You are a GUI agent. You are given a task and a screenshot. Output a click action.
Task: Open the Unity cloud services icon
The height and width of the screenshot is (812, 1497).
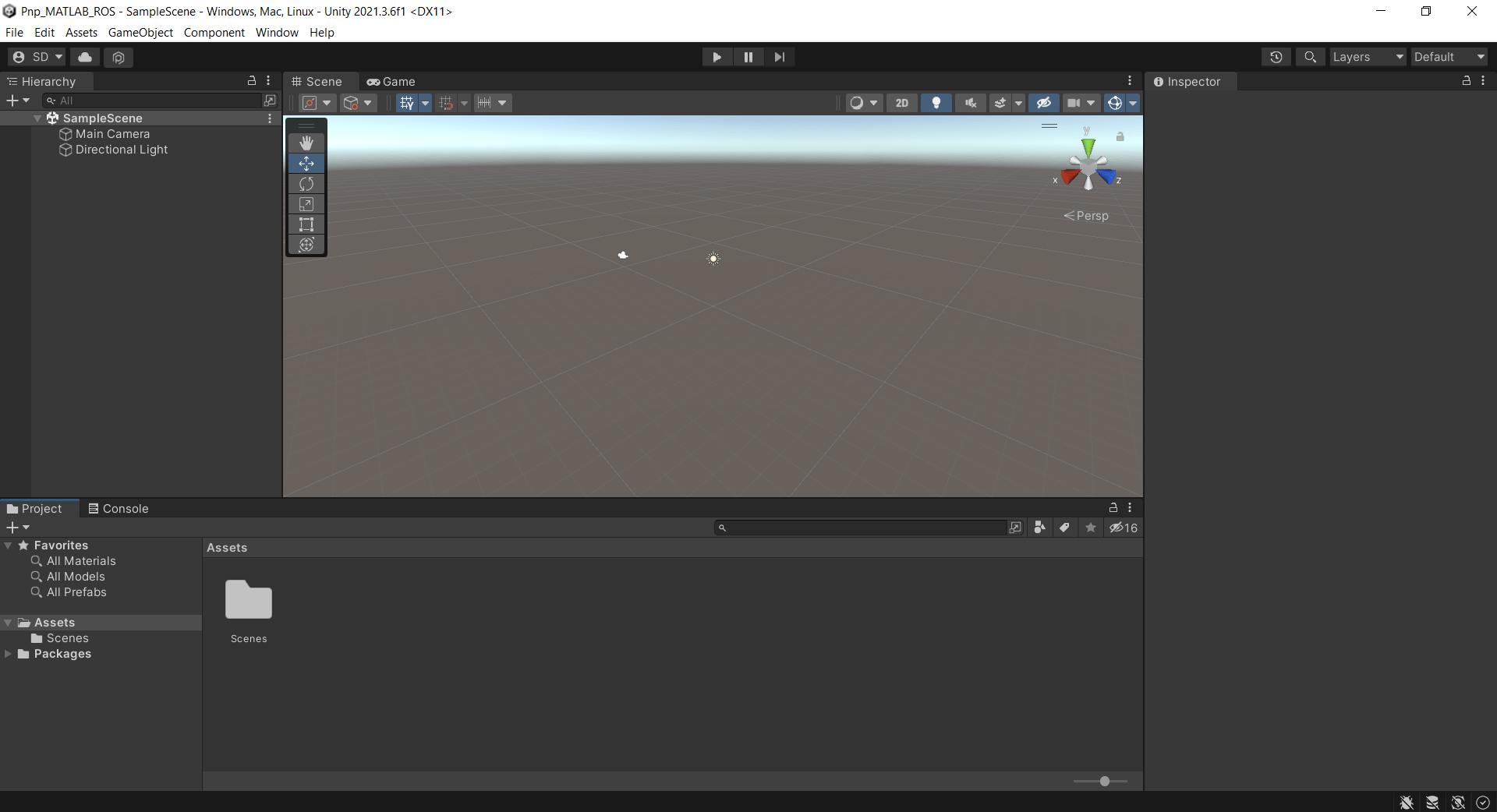pos(84,57)
